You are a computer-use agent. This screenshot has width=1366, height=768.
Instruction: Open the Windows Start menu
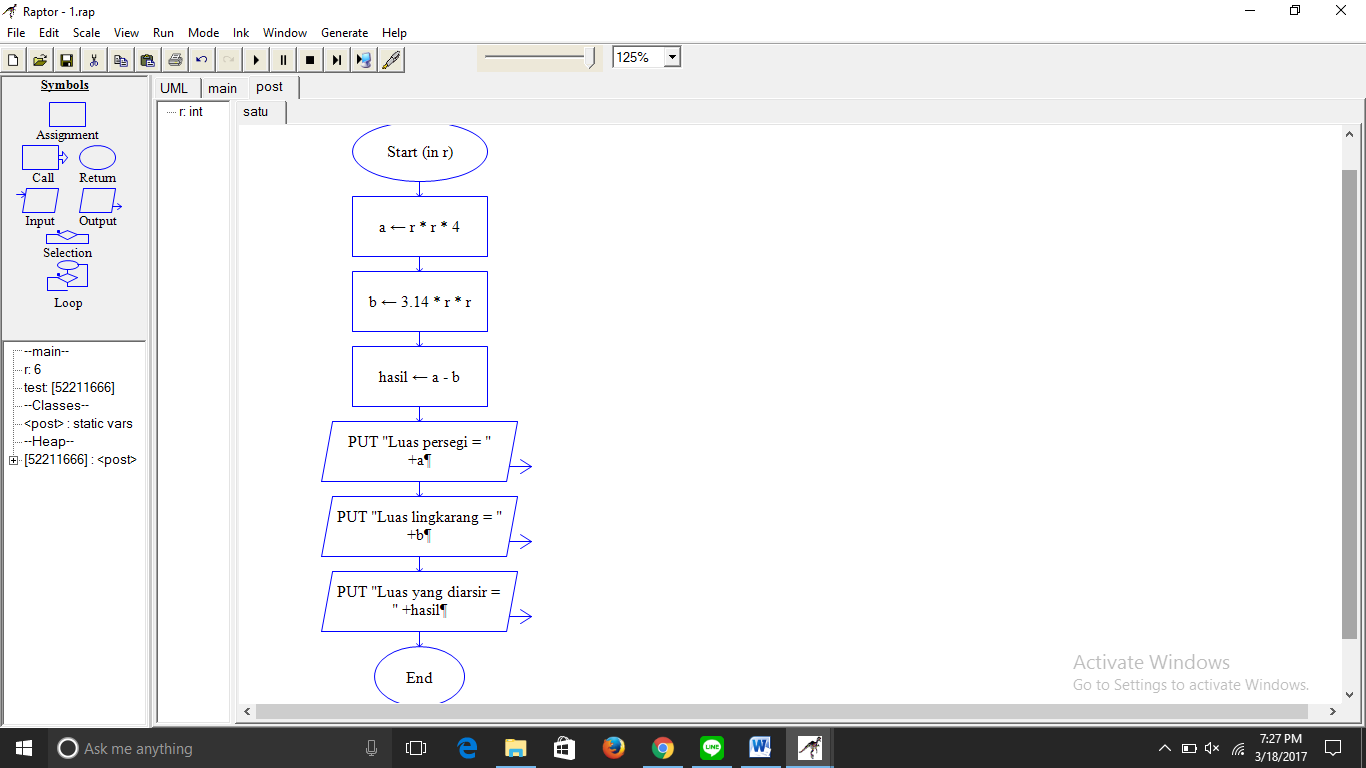click(x=24, y=748)
